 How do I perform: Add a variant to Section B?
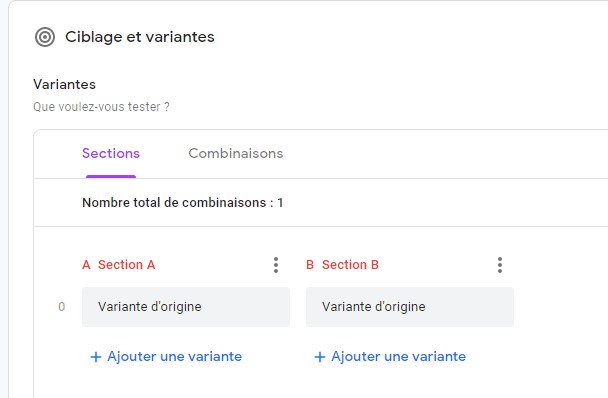click(390, 356)
